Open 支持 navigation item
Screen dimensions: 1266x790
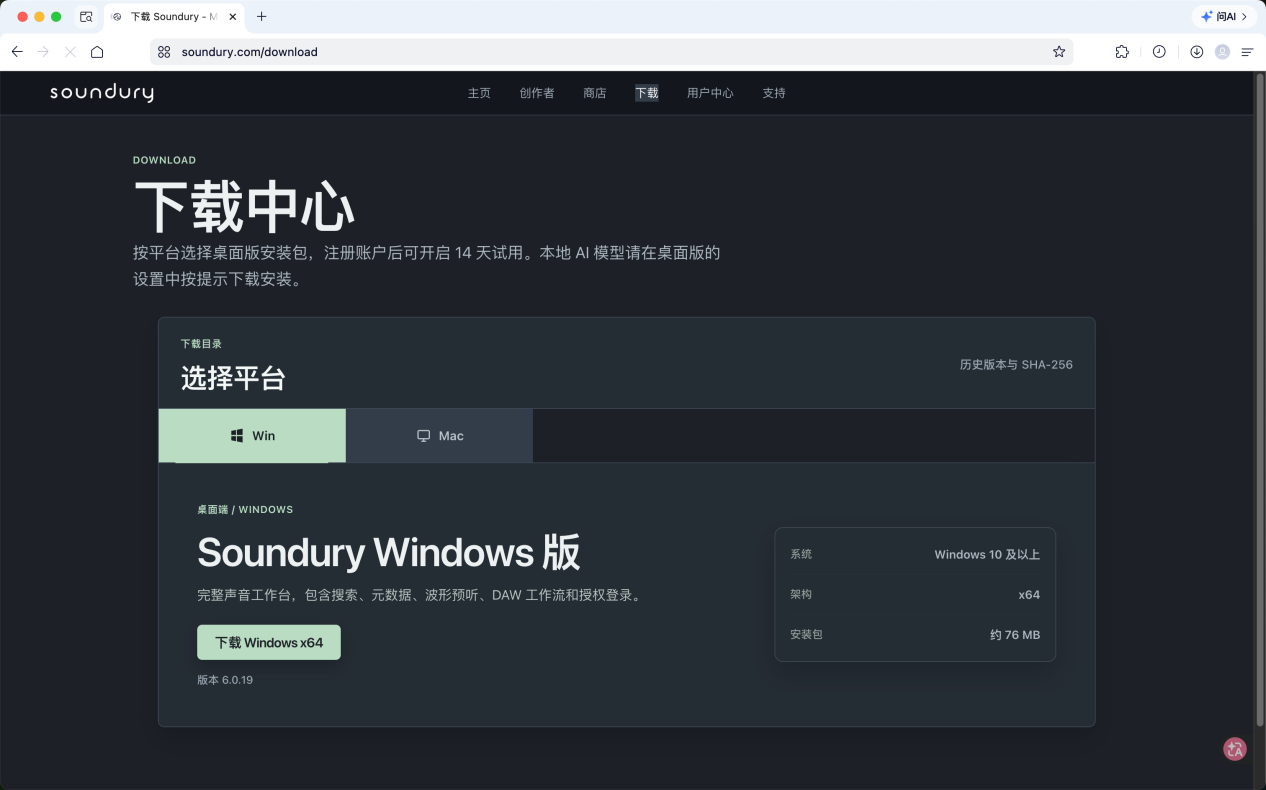[774, 93]
